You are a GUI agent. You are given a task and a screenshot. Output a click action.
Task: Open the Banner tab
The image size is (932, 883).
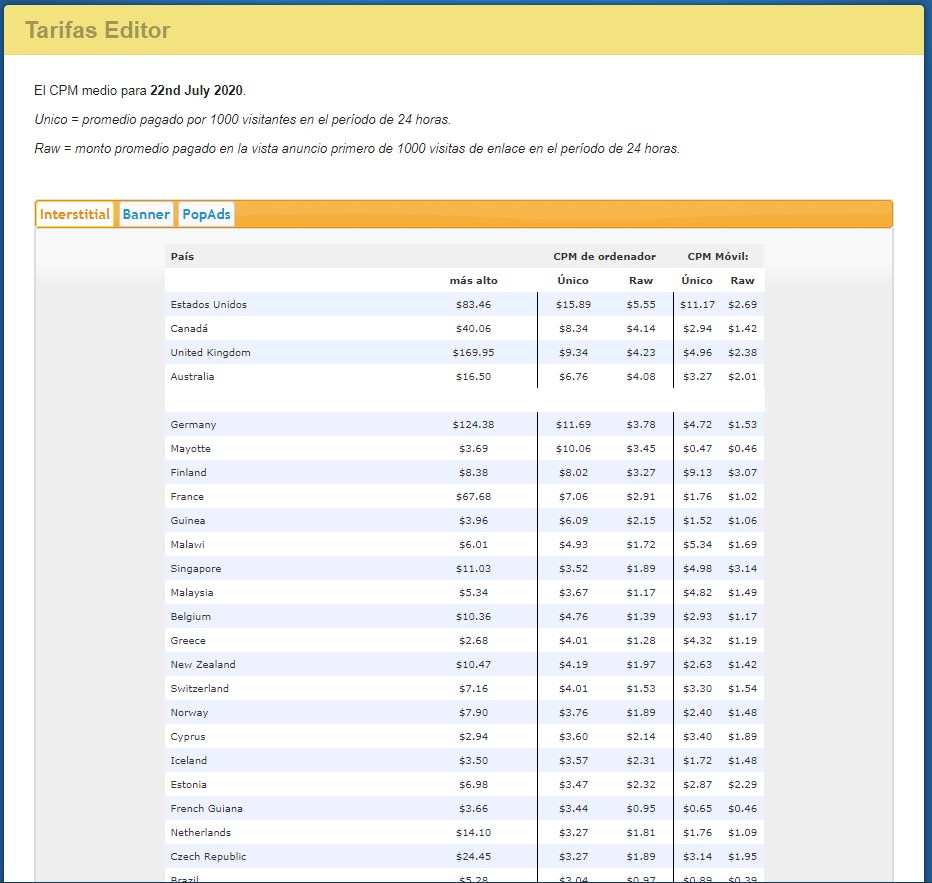click(146, 215)
